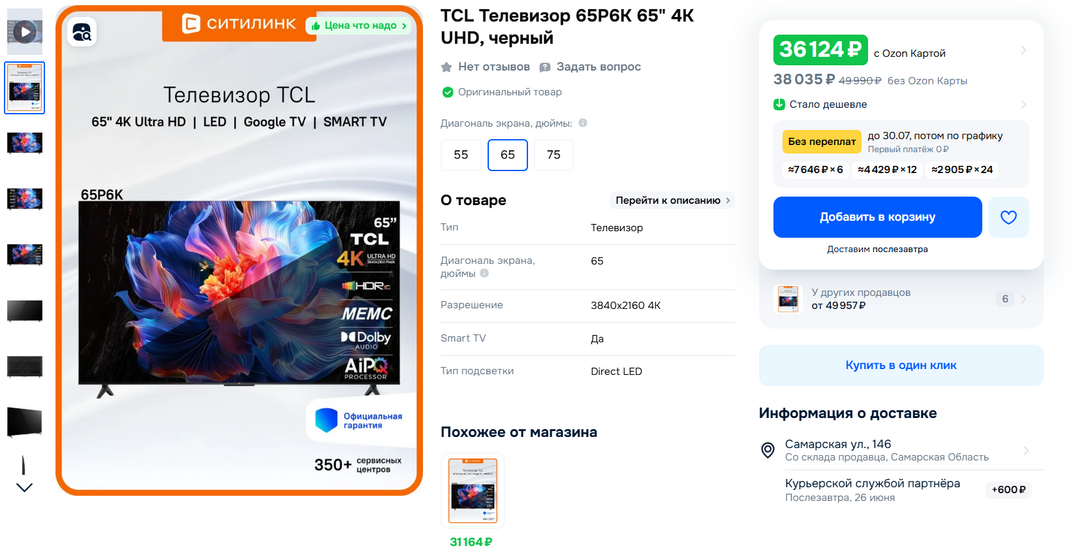Click the location pin delivery icon

point(767,451)
